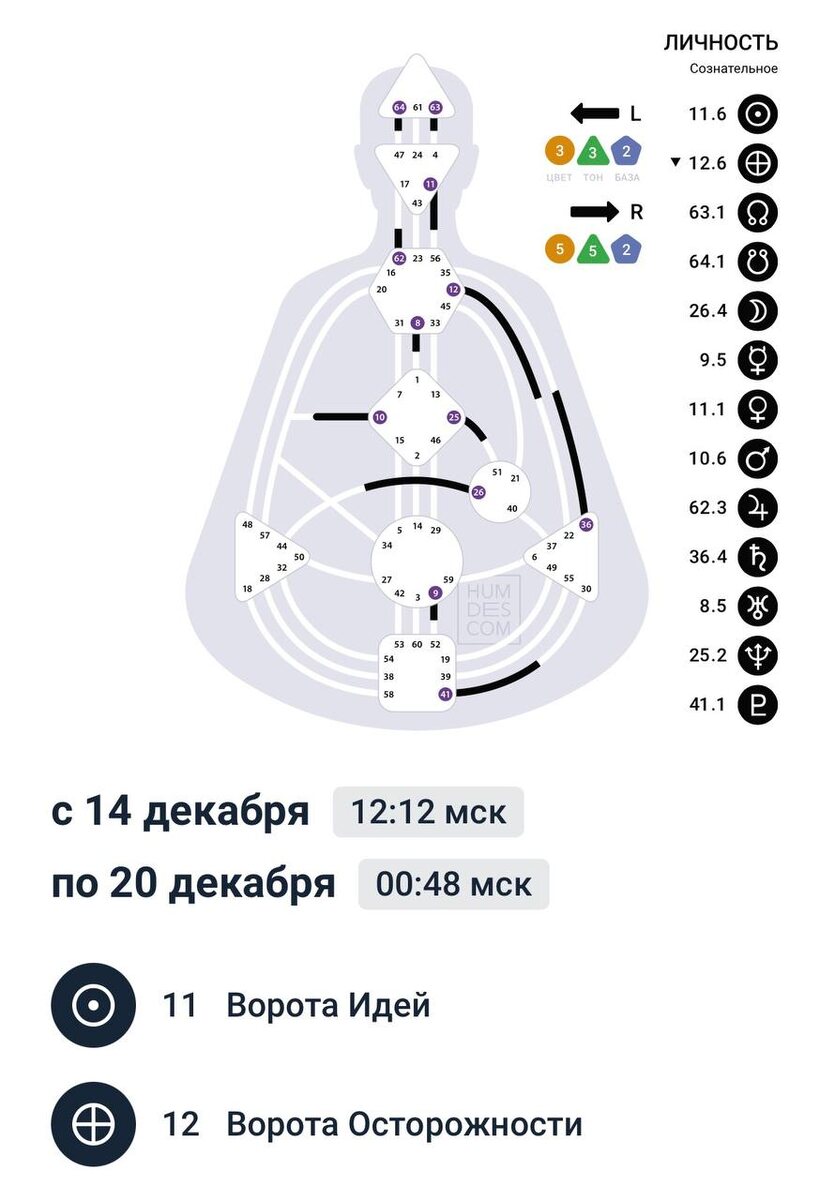Select the Neptune trident icon at 25.2

pyautogui.click(x=757, y=655)
